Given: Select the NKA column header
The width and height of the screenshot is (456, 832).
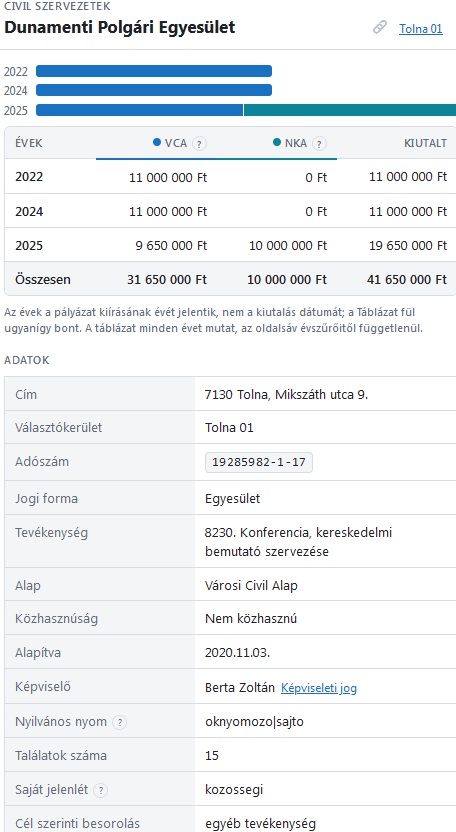Looking at the screenshot, I should tap(277, 143).
